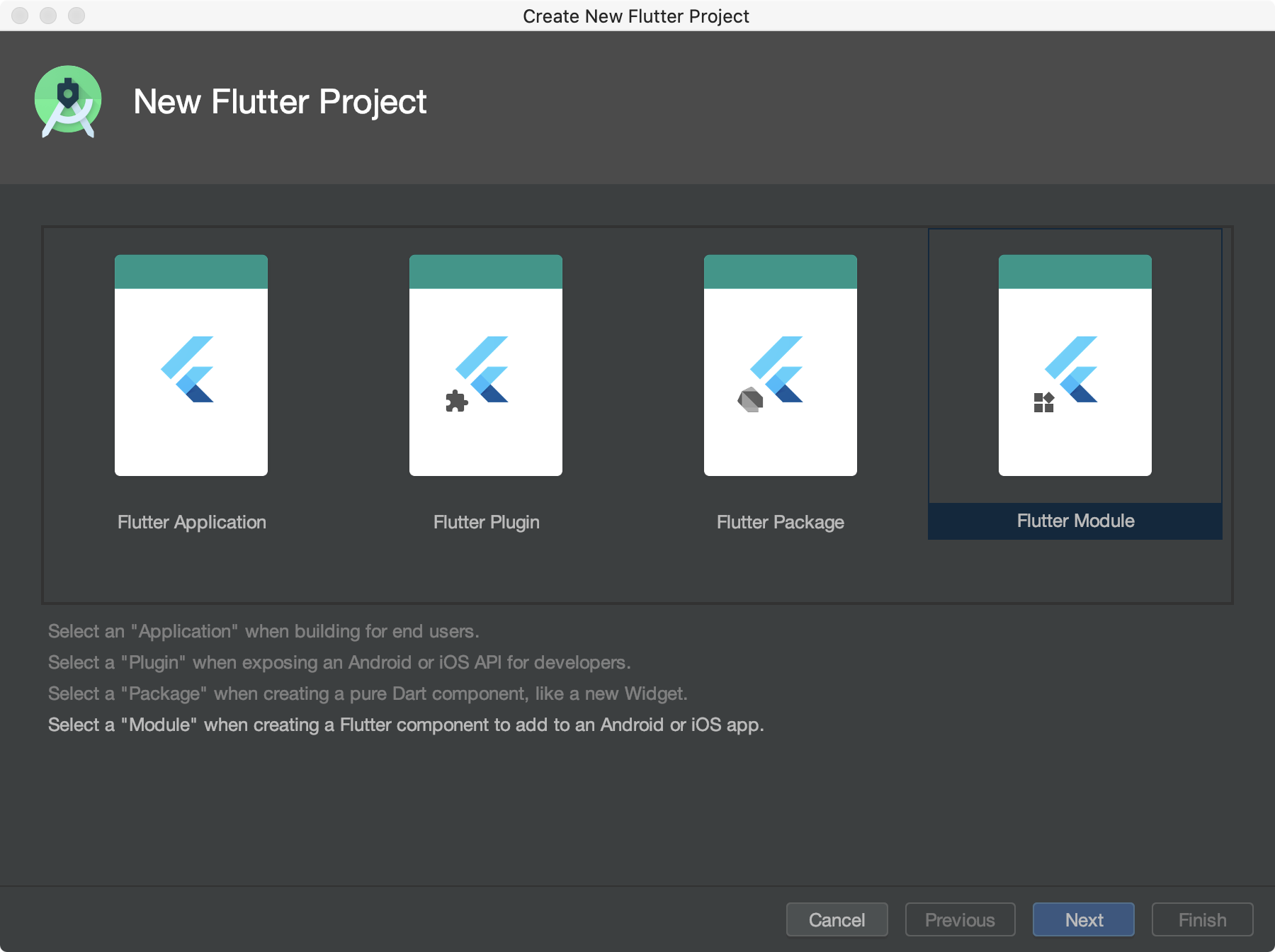The width and height of the screenshot is (1275, 952).
Task: Choose the "Flutter Package" label
Action: [x=781, y=522]
